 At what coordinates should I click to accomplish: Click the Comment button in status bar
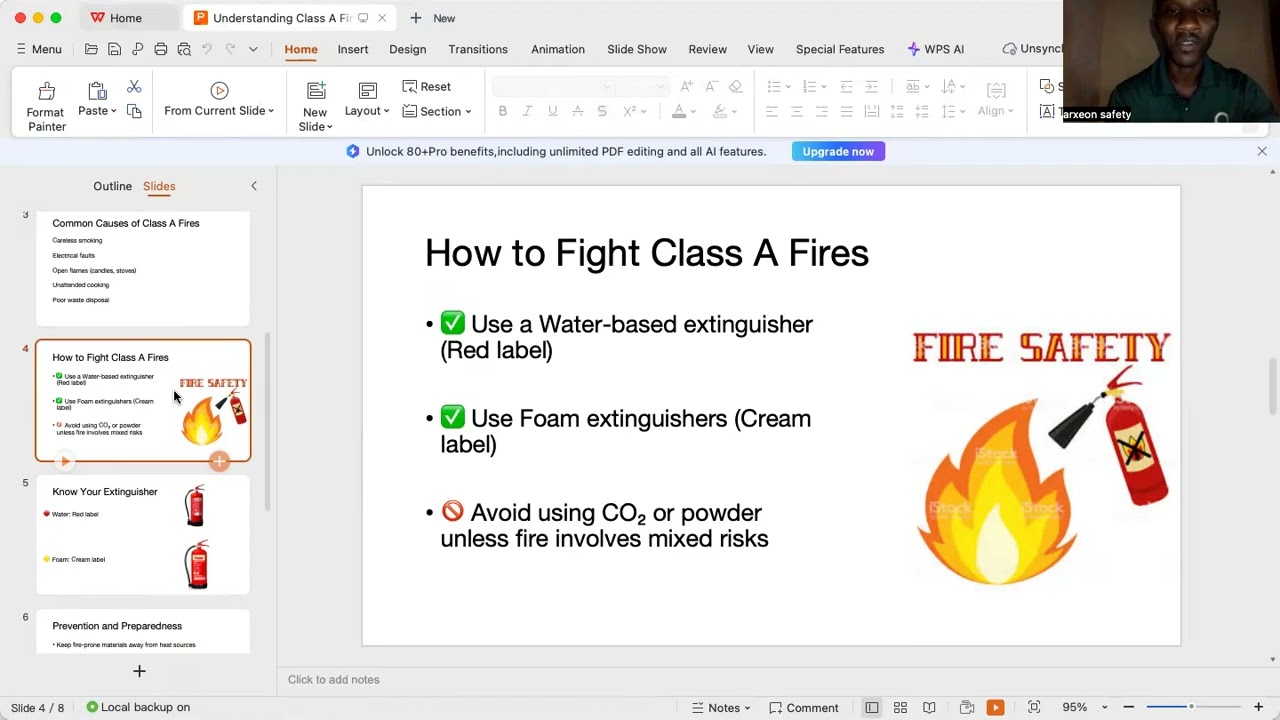tap(804, 708)
